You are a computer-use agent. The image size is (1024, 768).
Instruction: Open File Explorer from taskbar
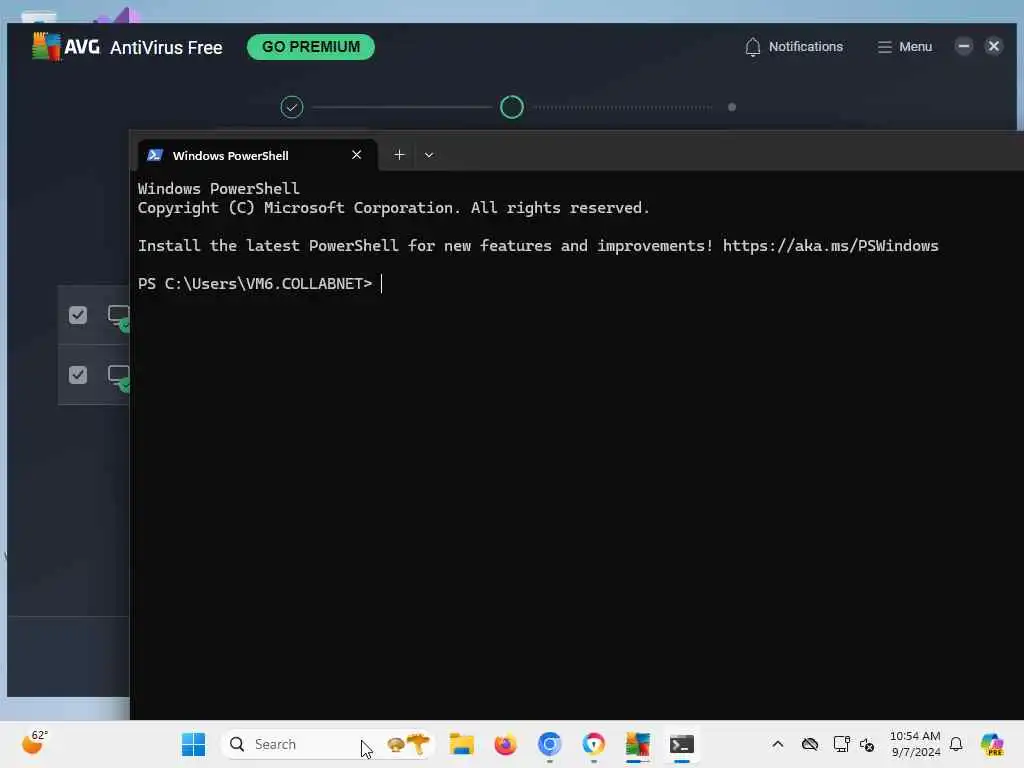click(462, 744)
